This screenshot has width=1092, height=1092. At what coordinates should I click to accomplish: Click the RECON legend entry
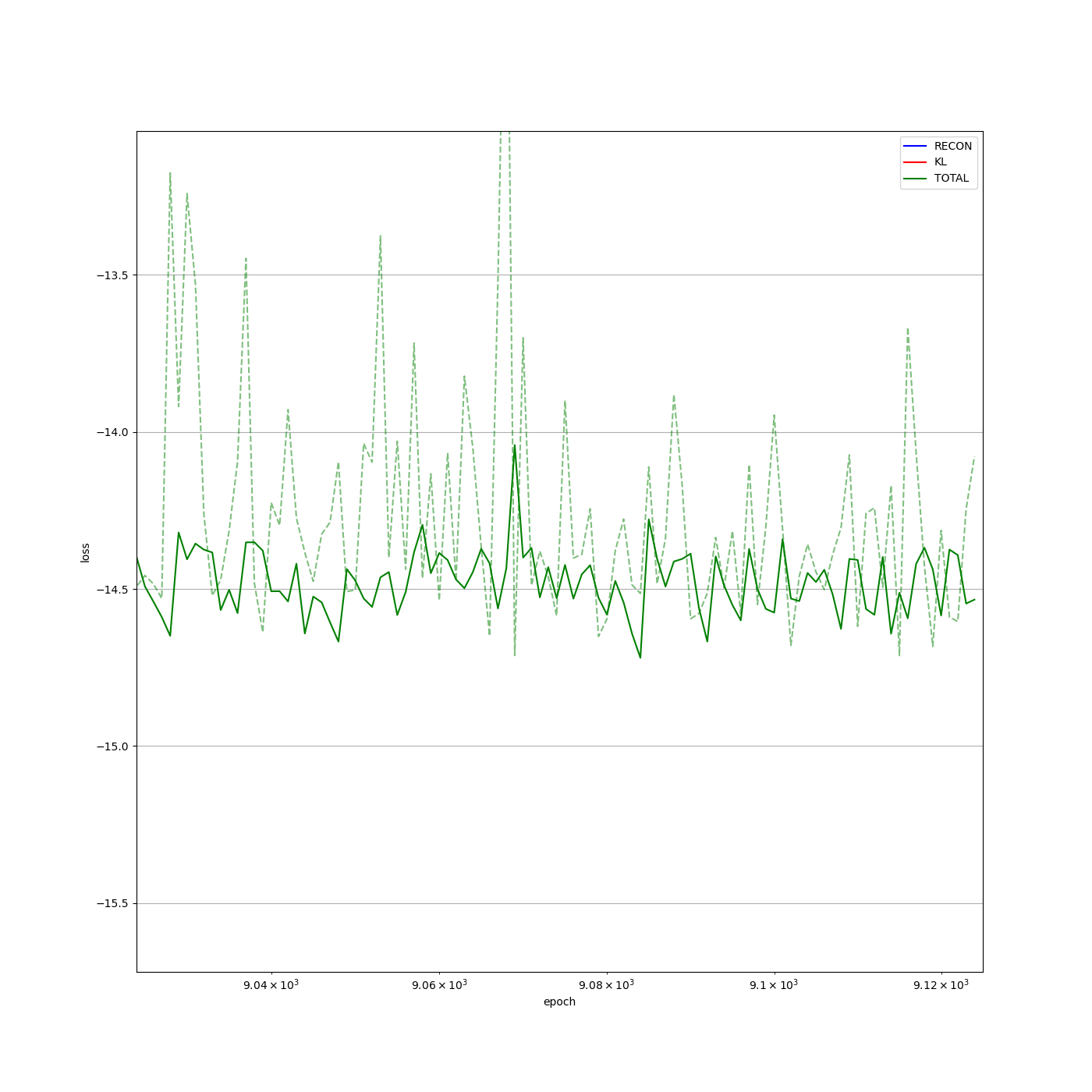[938, 146]
